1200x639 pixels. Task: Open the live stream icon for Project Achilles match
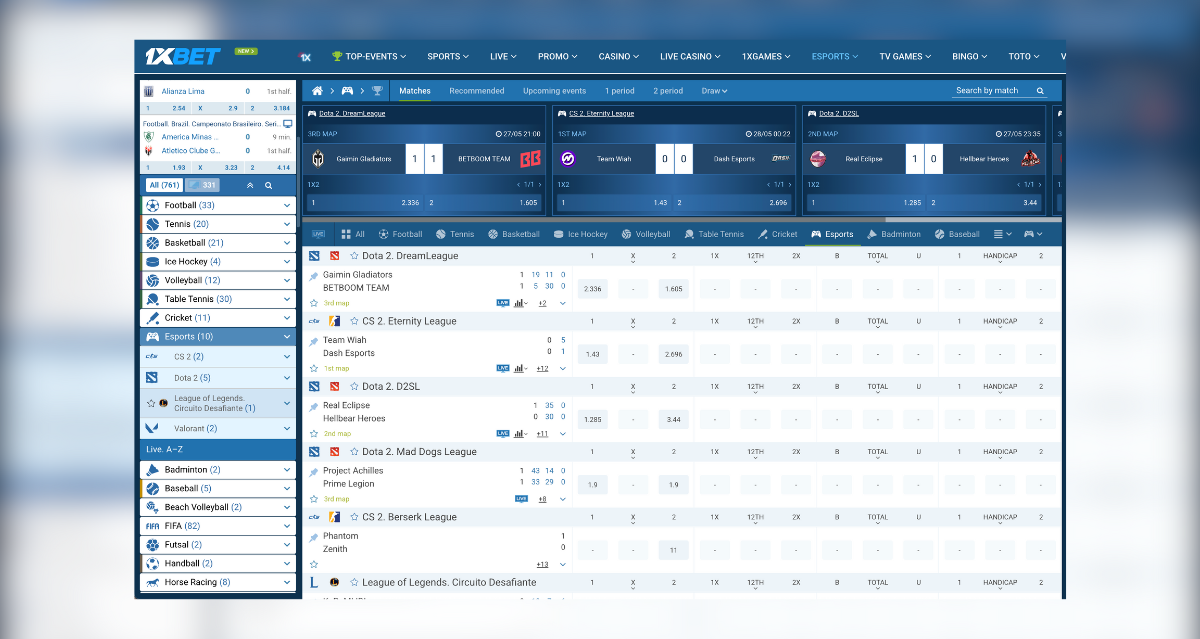tap(521, 498)
